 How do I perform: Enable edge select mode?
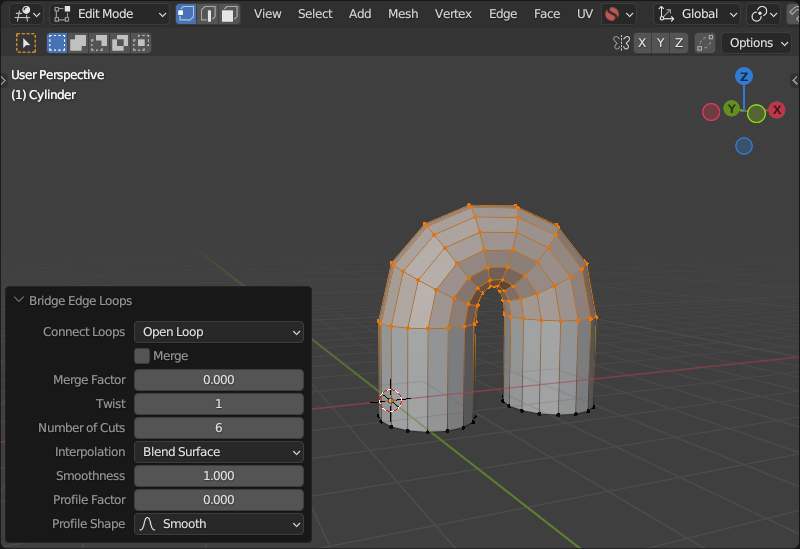coord(208,14)
